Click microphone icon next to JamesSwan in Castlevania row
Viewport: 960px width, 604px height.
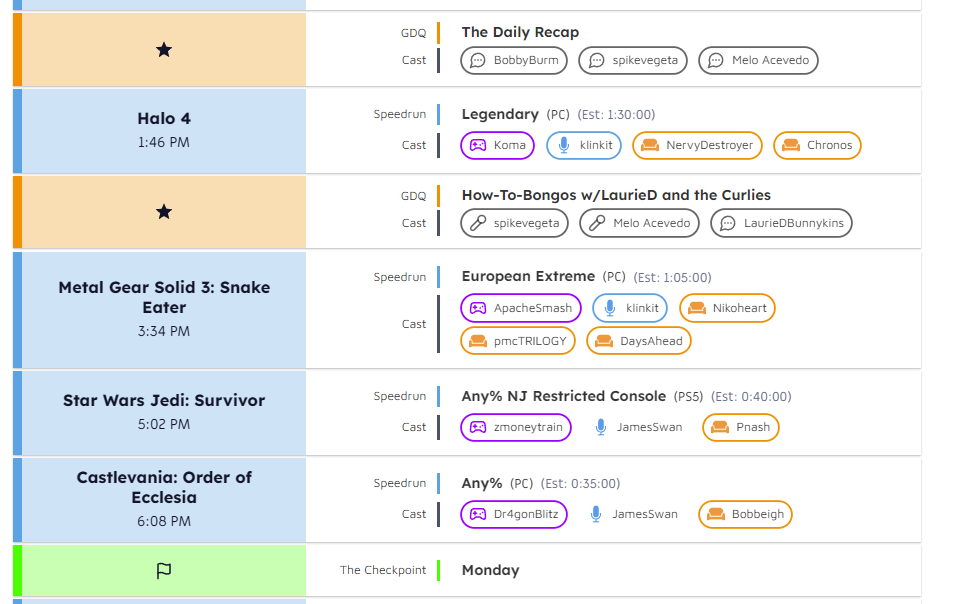[x=596, y=515]
